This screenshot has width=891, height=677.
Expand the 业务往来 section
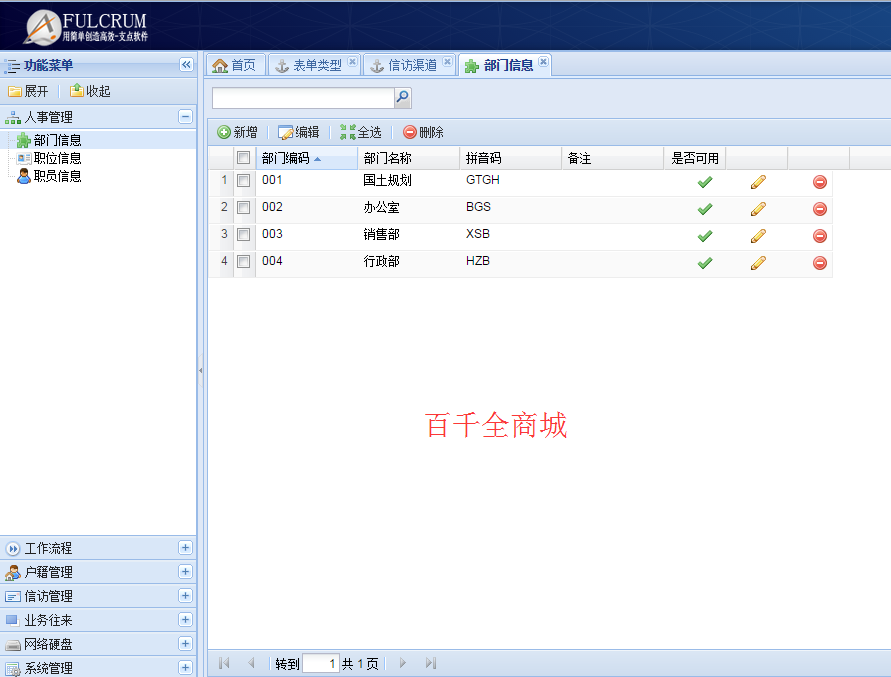pos(185,619)
